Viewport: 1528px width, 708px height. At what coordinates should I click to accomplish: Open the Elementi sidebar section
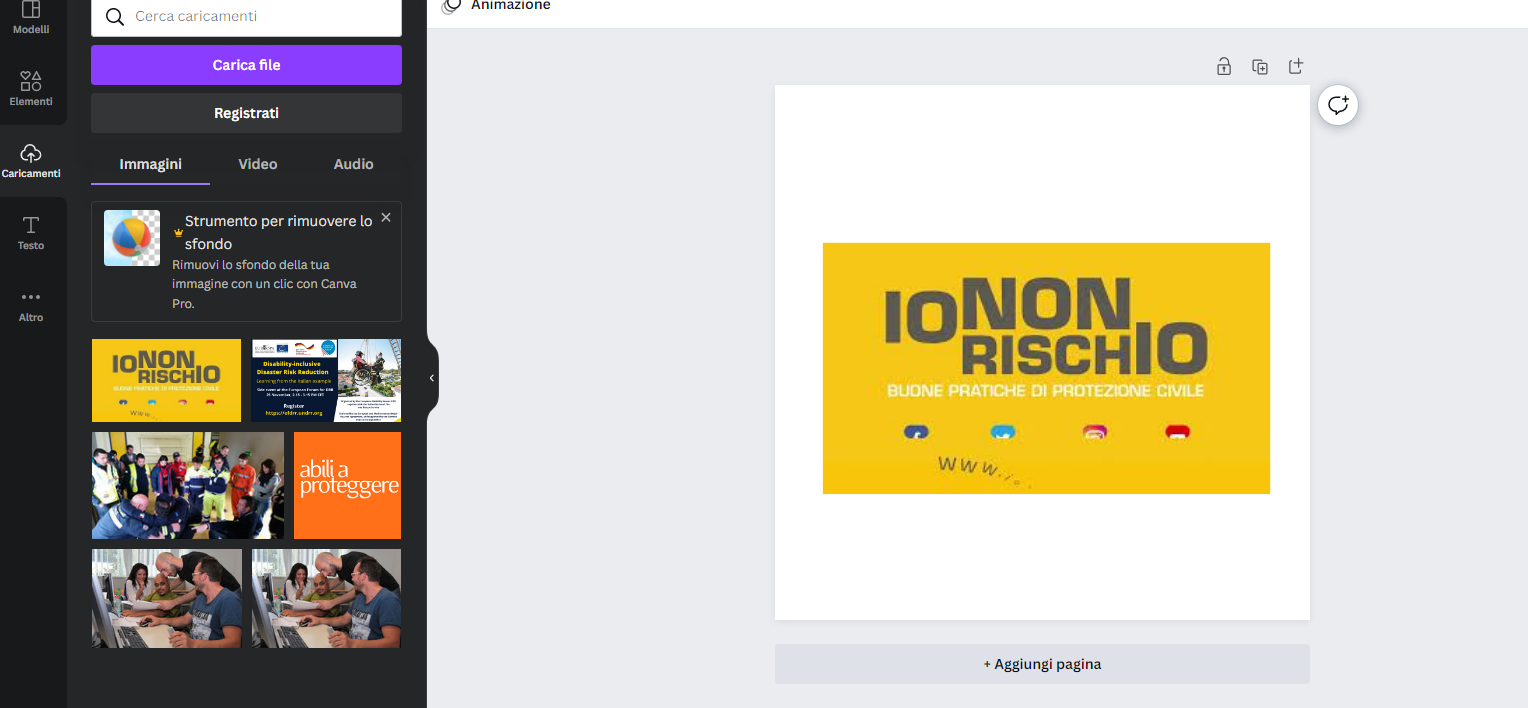pyautogui.click(x=31, y=89)
